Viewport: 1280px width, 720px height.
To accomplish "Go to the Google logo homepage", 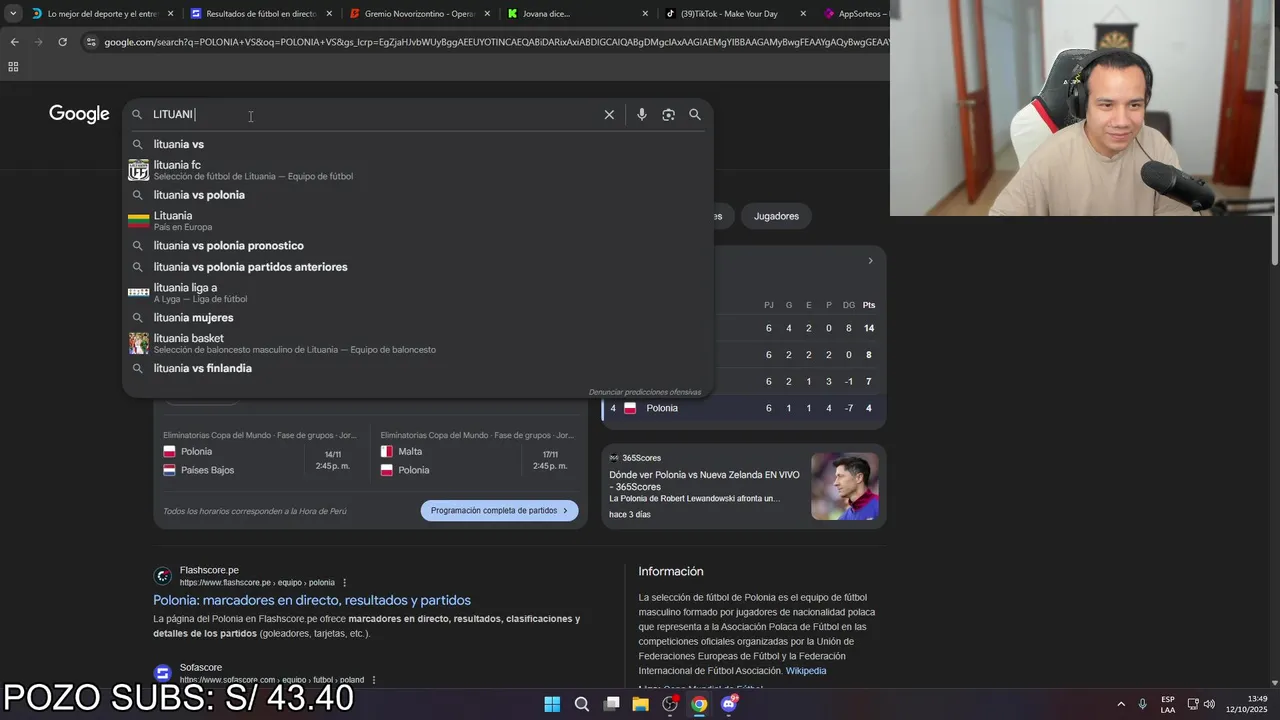I will [79, 114].
